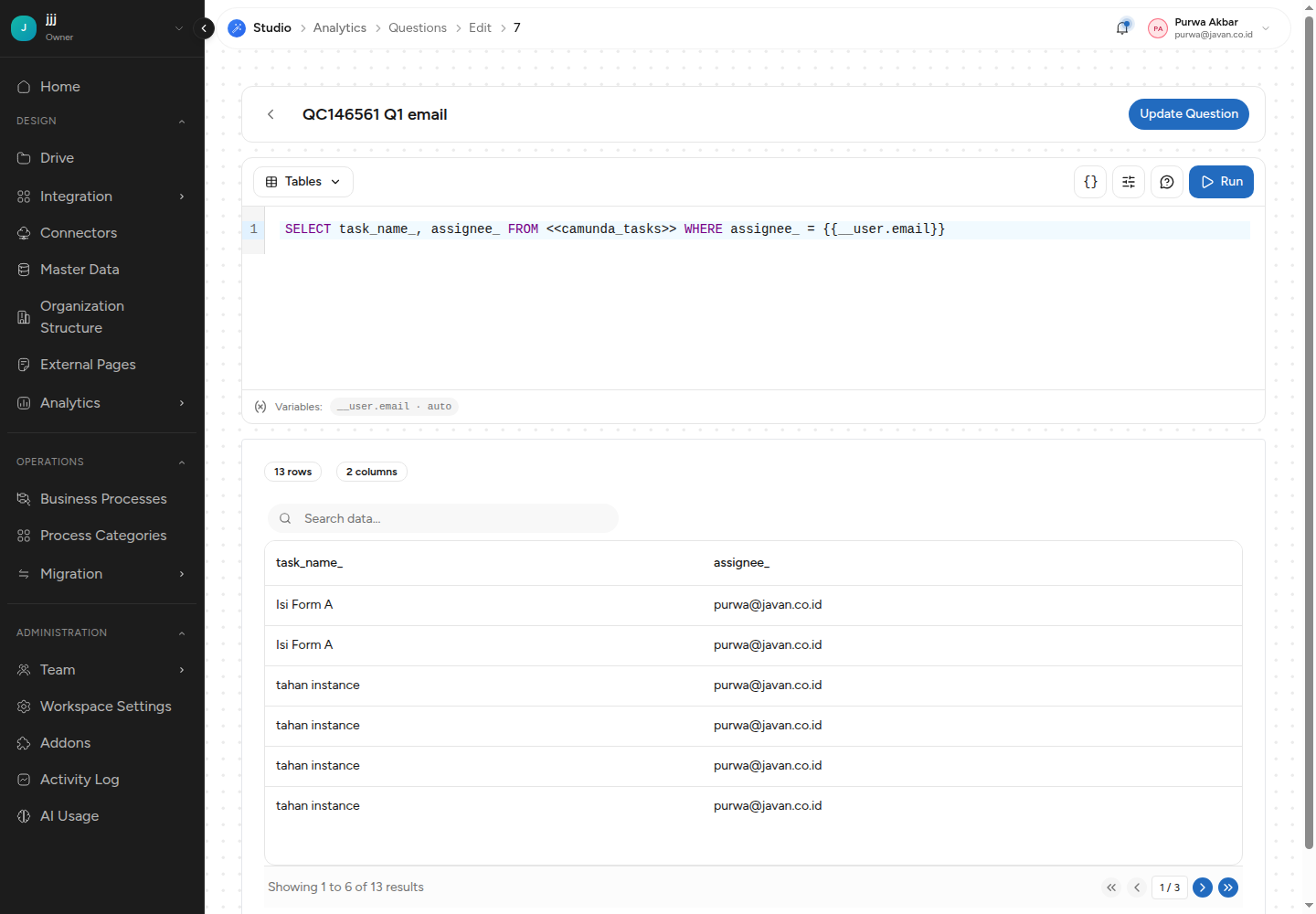Open notifications bell icon

coord(1122,28)
